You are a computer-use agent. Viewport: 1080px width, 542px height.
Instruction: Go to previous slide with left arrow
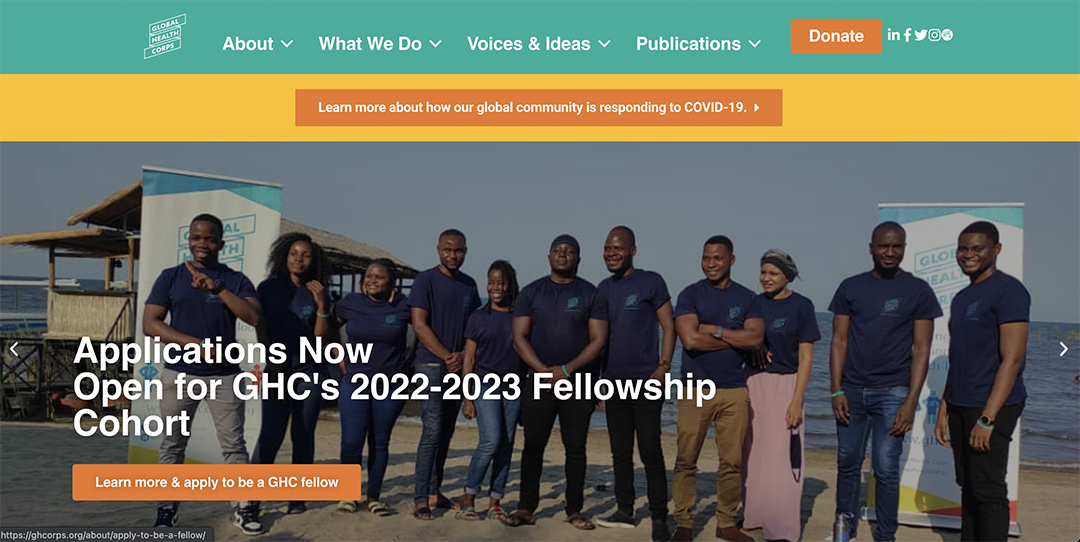[14, 349]
